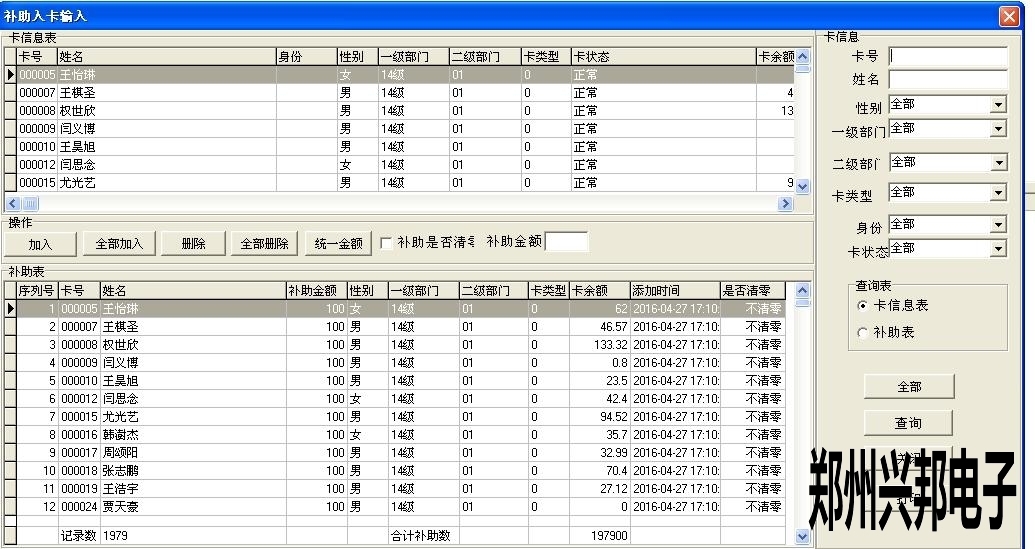The image size is (1035, 549).
Task: Open the 卡类型 combo box
Action: pyautogui.click(x=997, y=193)
